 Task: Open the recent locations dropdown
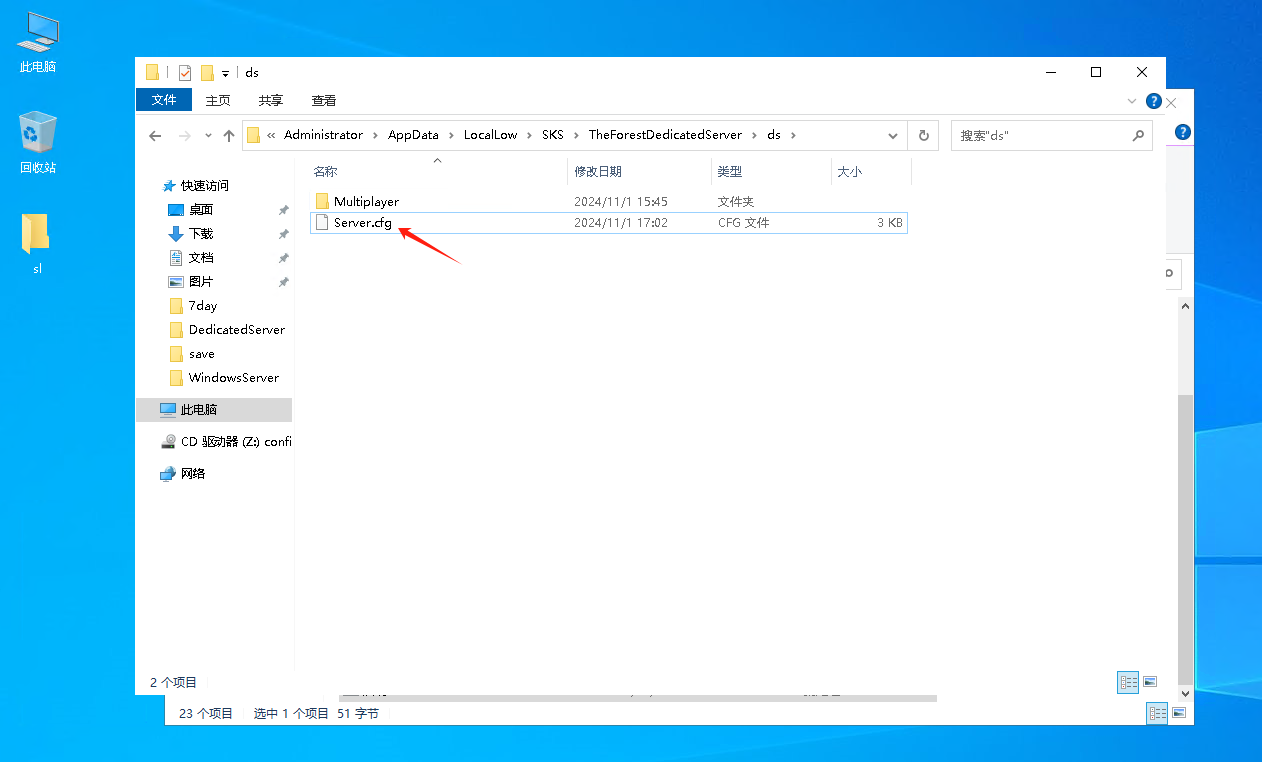click(208, 135)
